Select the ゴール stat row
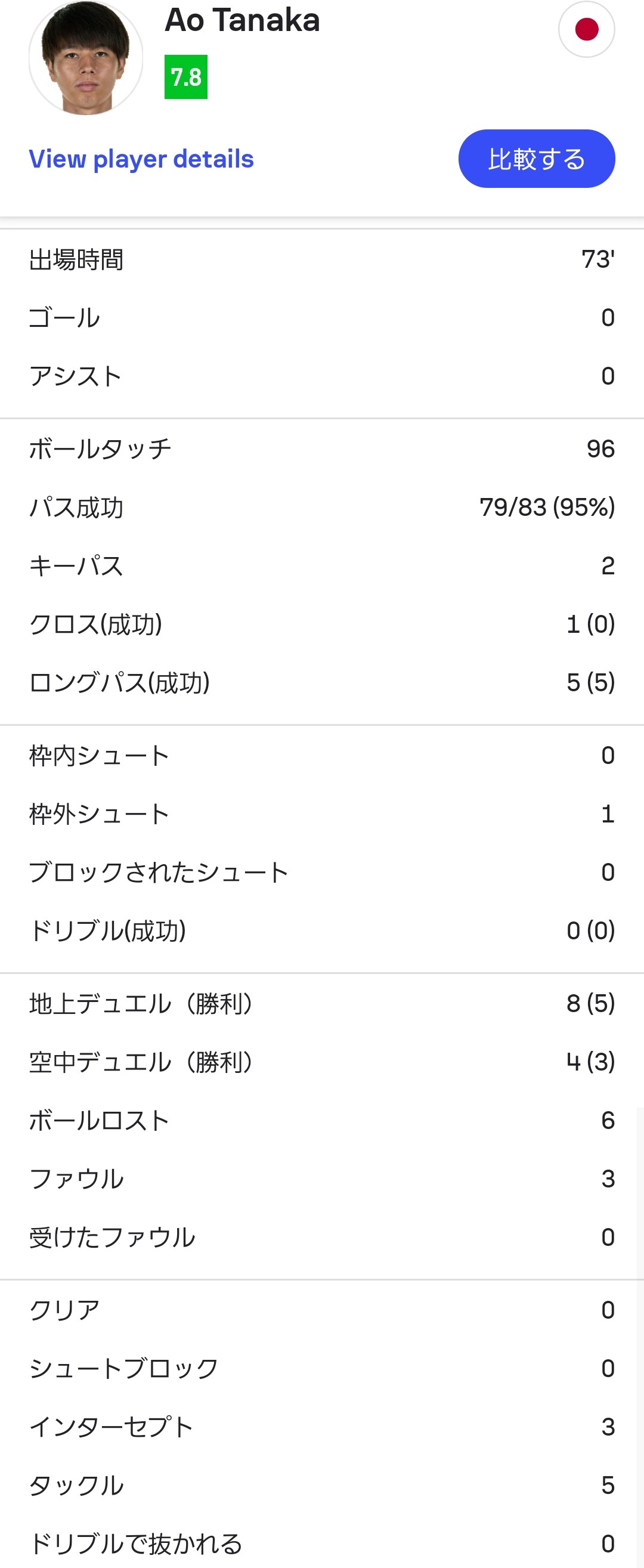The image size is (644, 1568). [321, 318]
